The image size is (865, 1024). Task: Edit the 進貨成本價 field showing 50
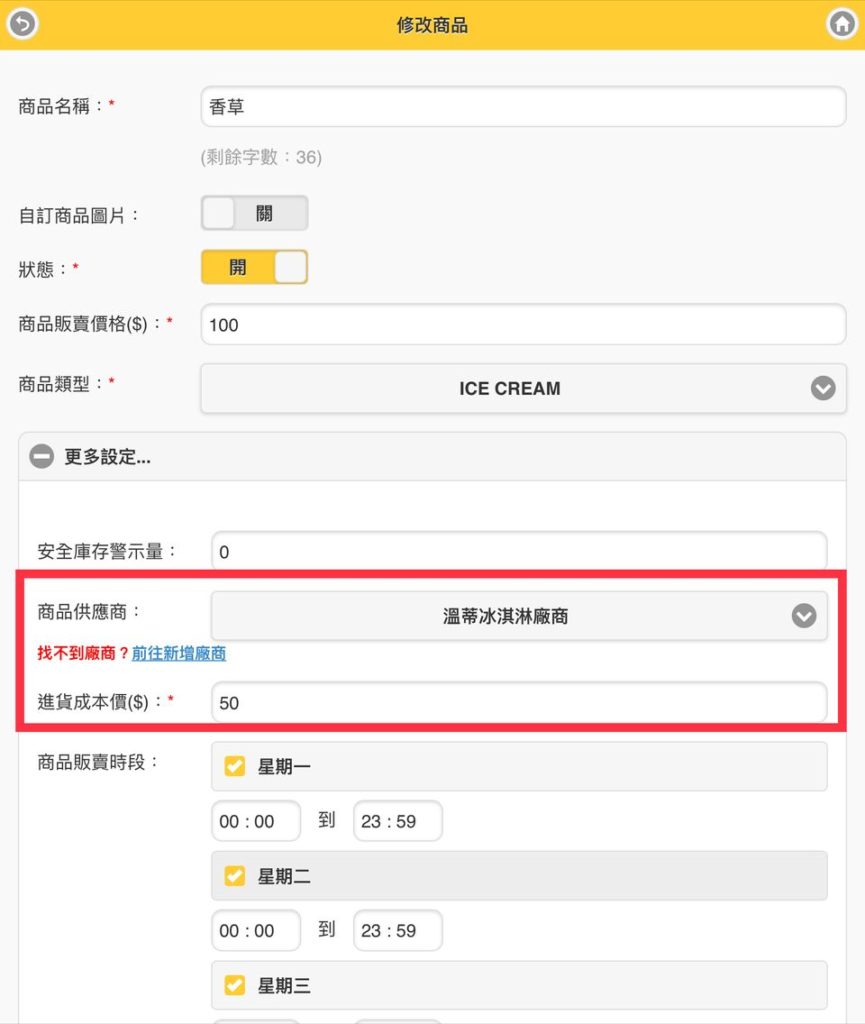[519, 702]
